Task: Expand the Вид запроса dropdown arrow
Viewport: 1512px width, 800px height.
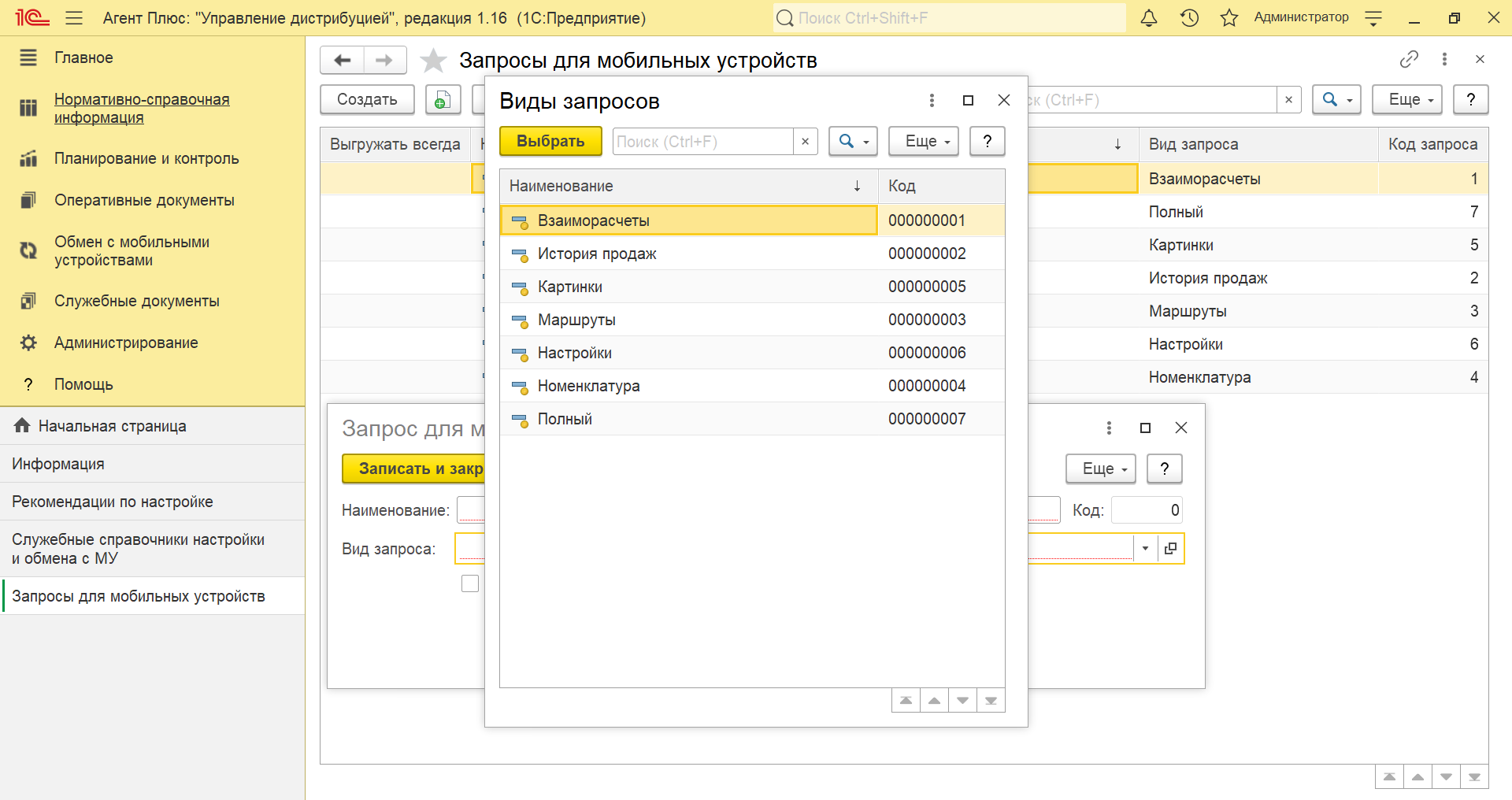Action: 1145,549
